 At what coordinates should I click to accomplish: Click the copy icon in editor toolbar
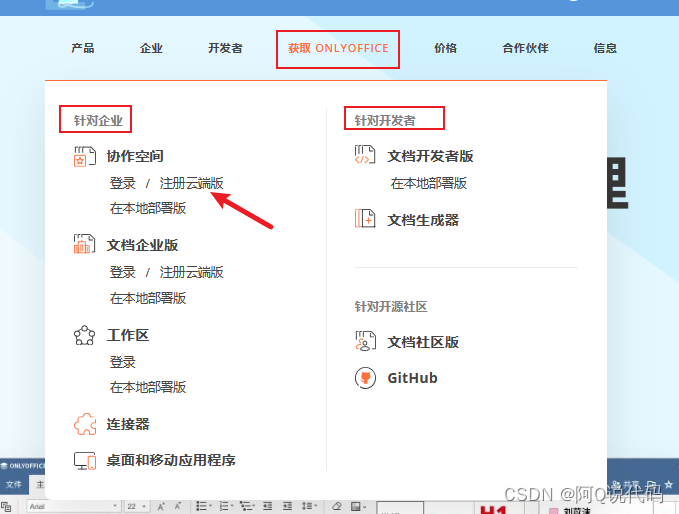click(6, 507)
